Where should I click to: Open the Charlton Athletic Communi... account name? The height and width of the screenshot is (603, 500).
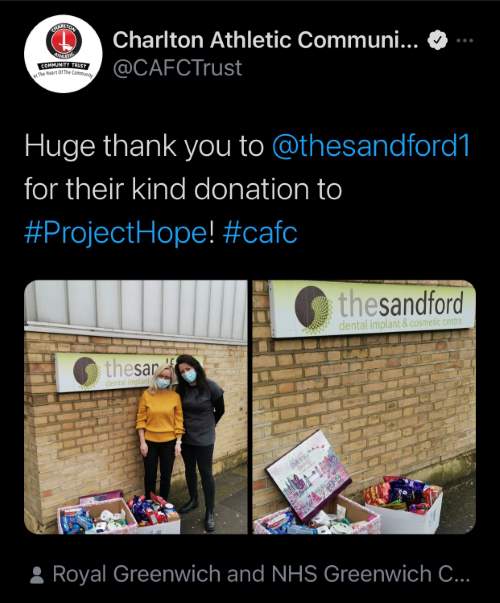265,40
